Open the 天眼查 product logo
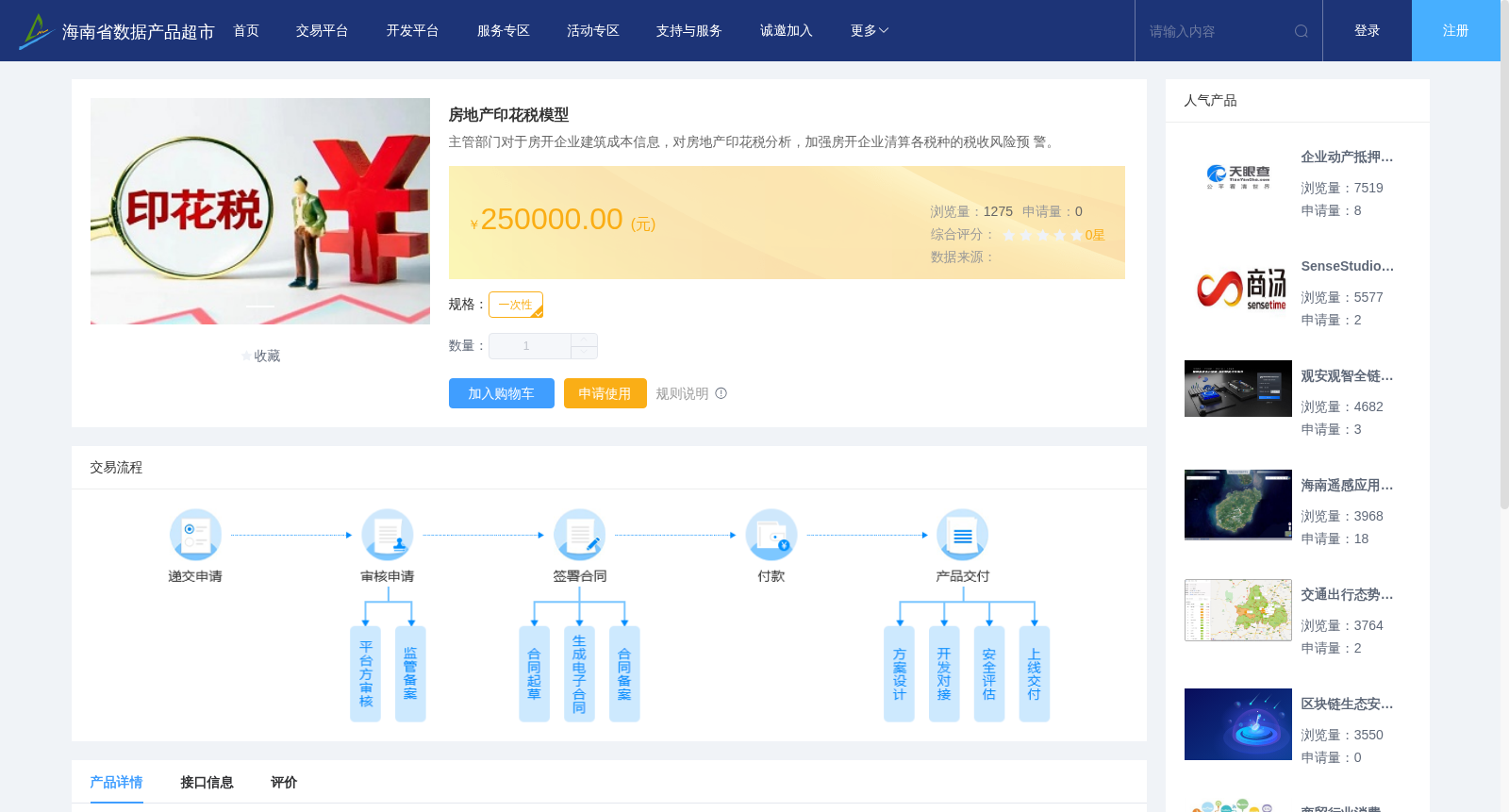The width and height of the screenshot is (1509, 812). click(x=1238, y=176)
